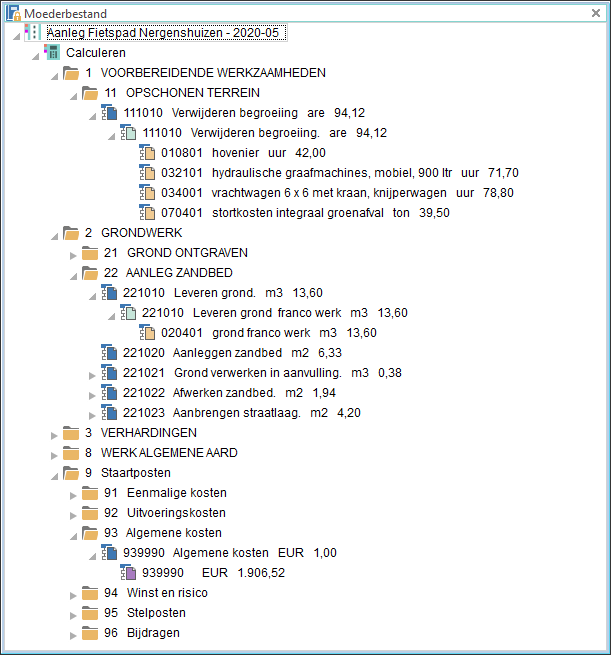Collapse the 2 GRONDWERK chapter
611x655 pixels.
pos(53,234)
